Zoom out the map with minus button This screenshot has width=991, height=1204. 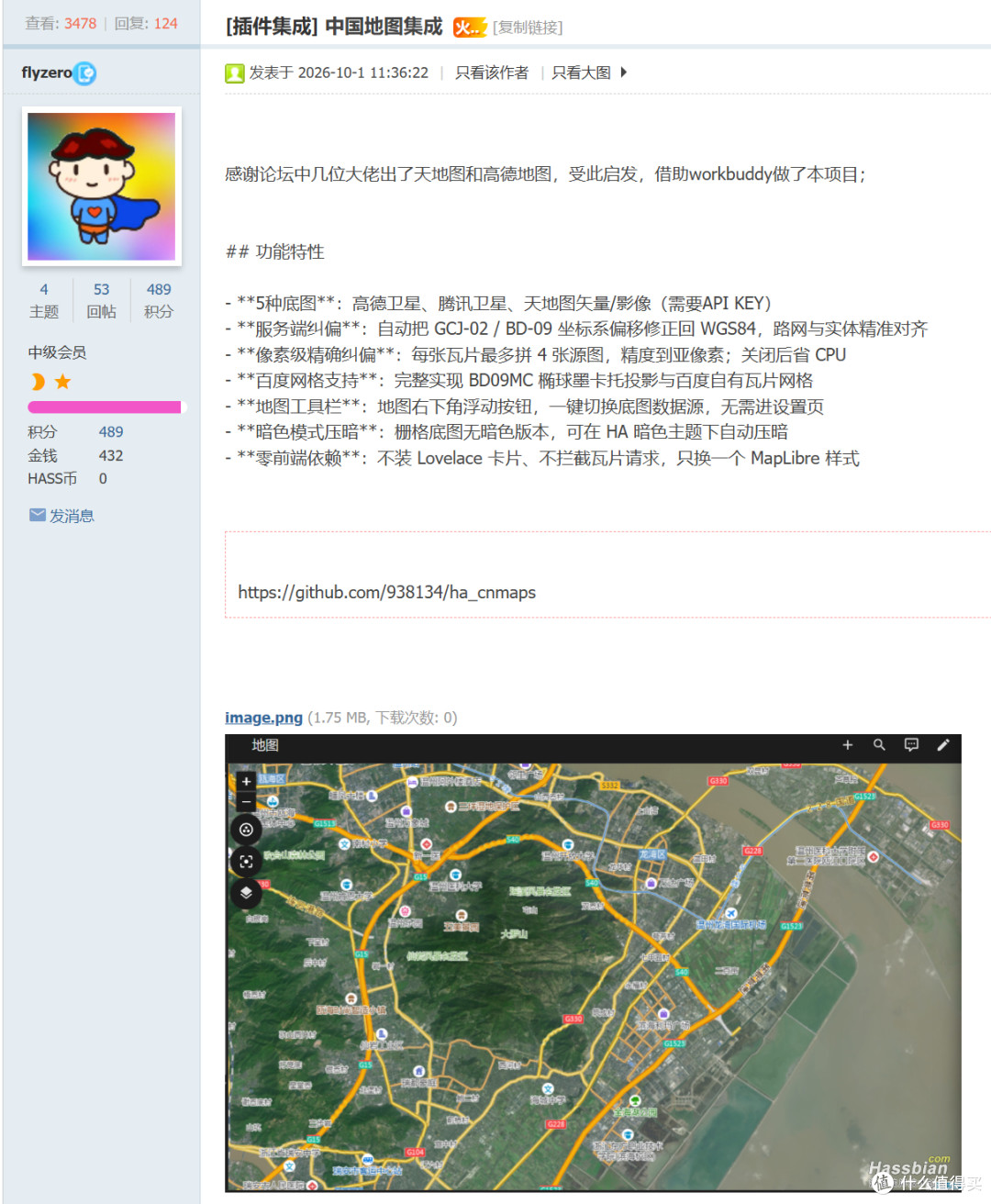(246, 802)
